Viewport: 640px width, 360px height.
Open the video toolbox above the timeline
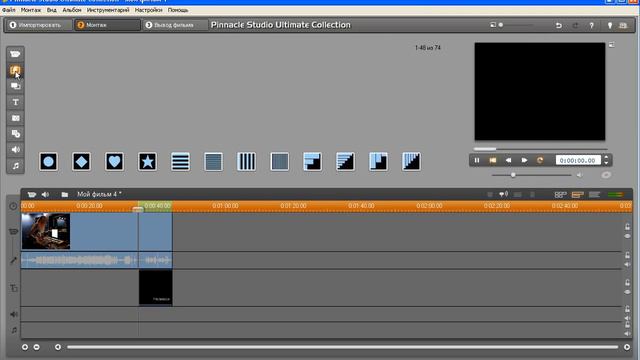pyautogui.click(x=31, y=195)
